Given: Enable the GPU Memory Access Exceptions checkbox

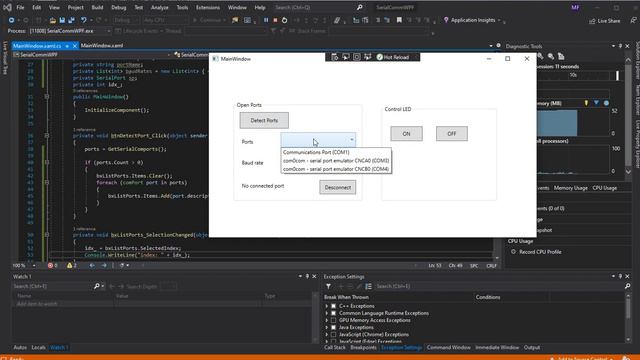Looking at the screenshot, I should point(333,320).
